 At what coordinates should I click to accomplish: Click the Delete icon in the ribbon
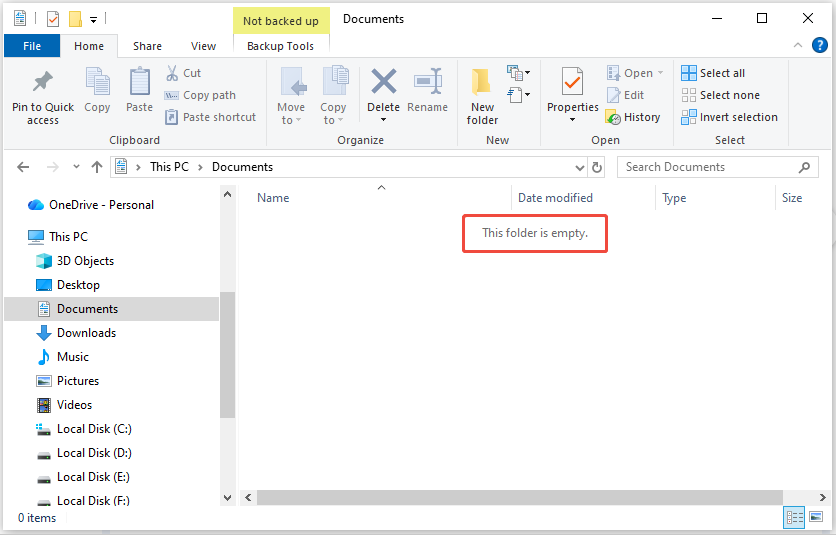point(383,82)
